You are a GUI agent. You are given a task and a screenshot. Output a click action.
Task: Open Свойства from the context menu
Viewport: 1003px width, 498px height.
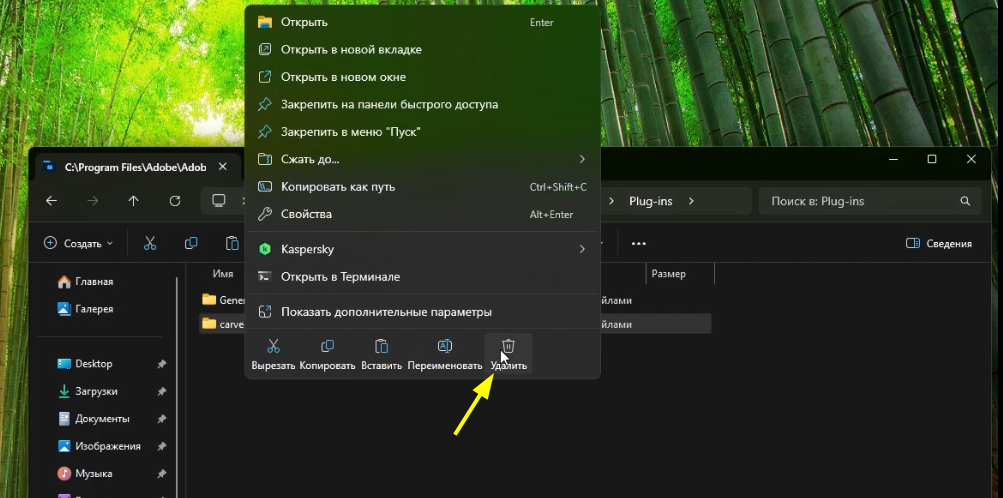coord(422,214)
